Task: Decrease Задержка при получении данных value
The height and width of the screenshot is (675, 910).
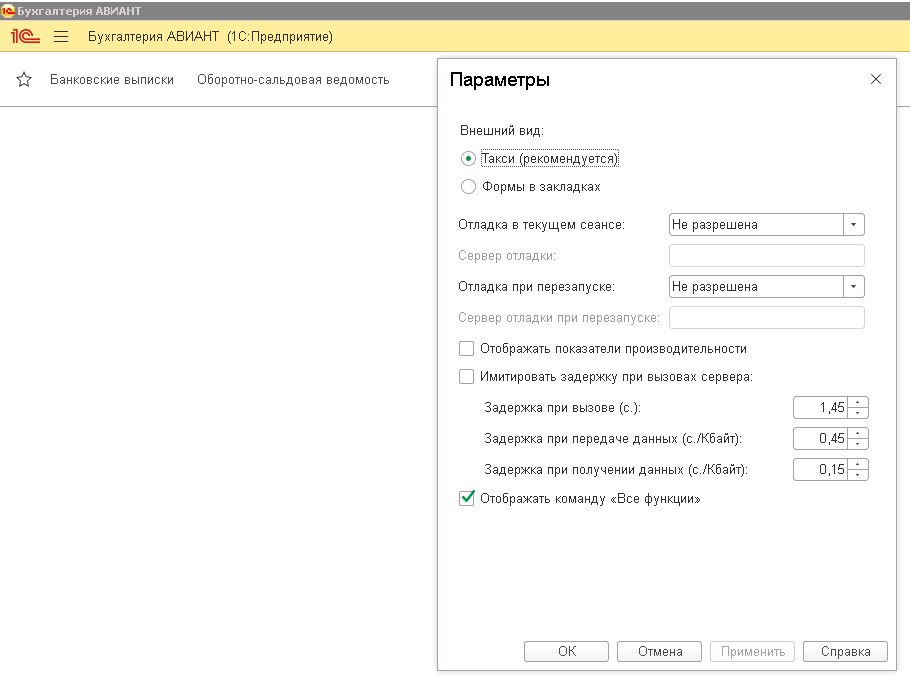Action: pyautogui.click(x=858, y=475)
